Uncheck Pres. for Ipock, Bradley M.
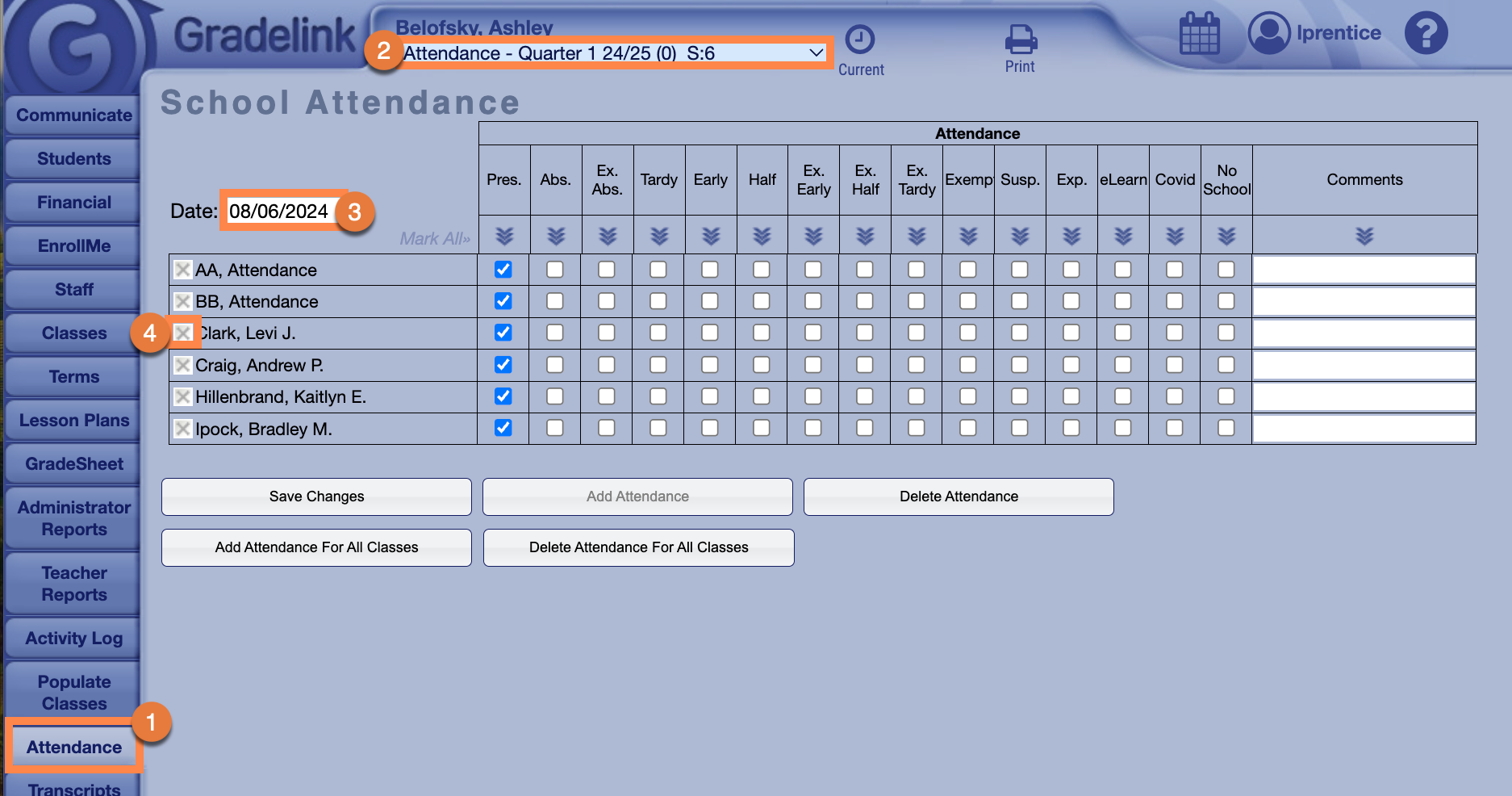 [x=503, y=428]
